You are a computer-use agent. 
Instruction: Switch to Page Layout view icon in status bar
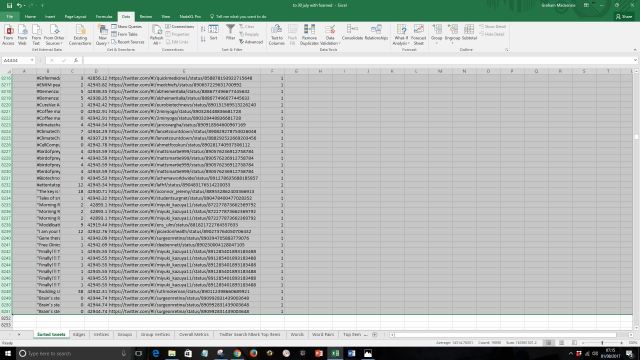562,343
